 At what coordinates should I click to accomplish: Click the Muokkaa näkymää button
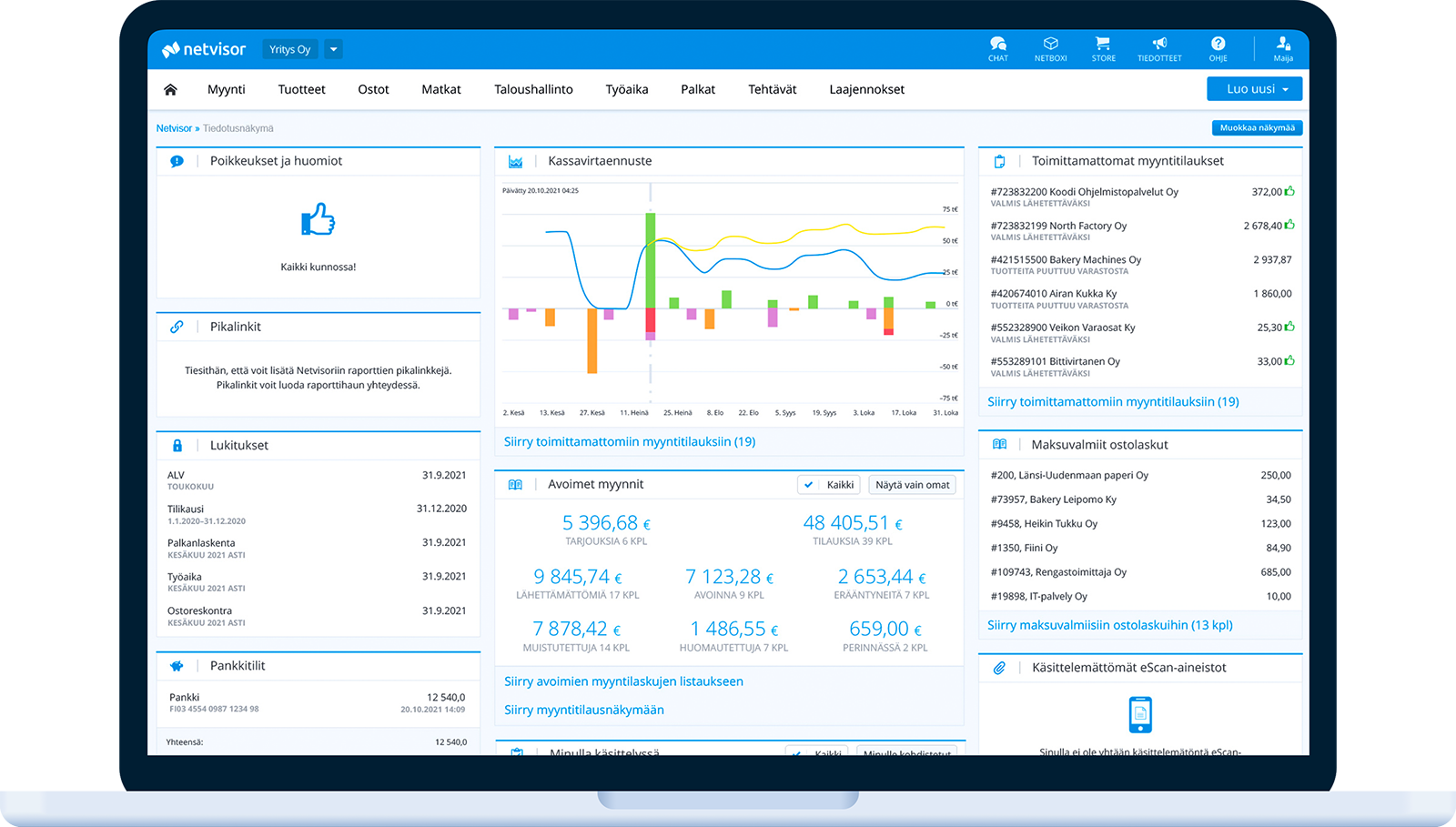pyautogui.click(x=1257, y=128)
